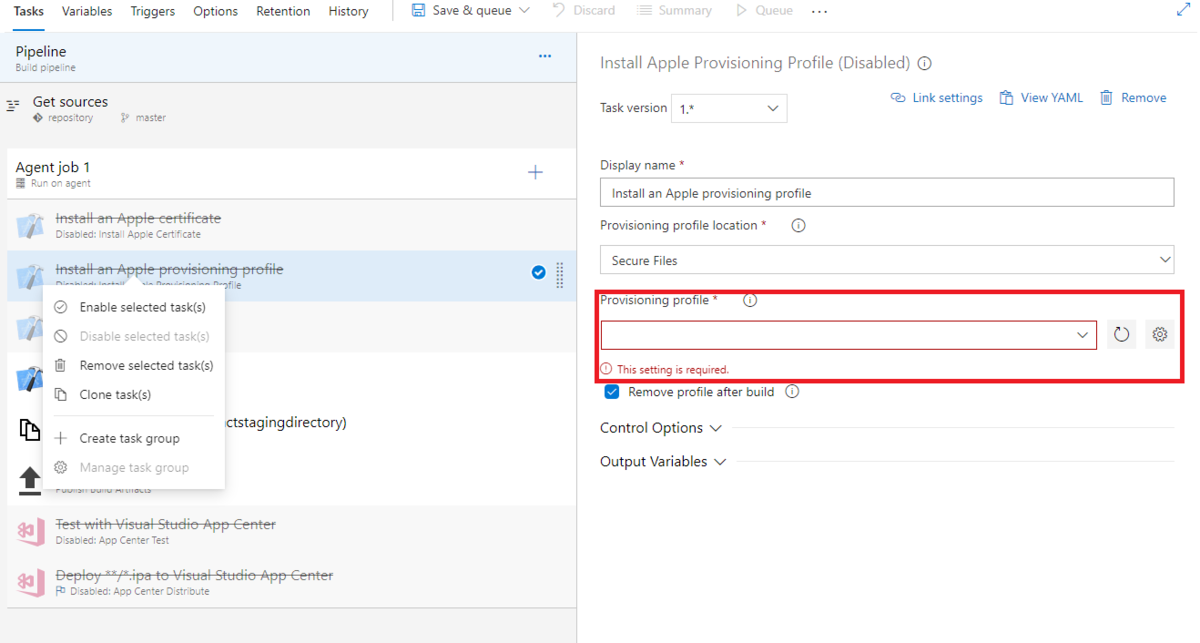The width and height of the screenshot is (1200, 643).
Task: Click the Link settings button
Action: click(936, 98)
